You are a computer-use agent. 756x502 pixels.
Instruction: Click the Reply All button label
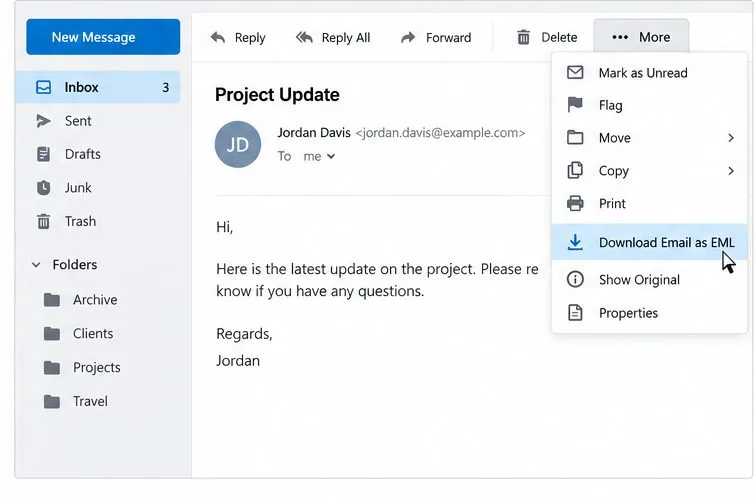coord(346,38)
